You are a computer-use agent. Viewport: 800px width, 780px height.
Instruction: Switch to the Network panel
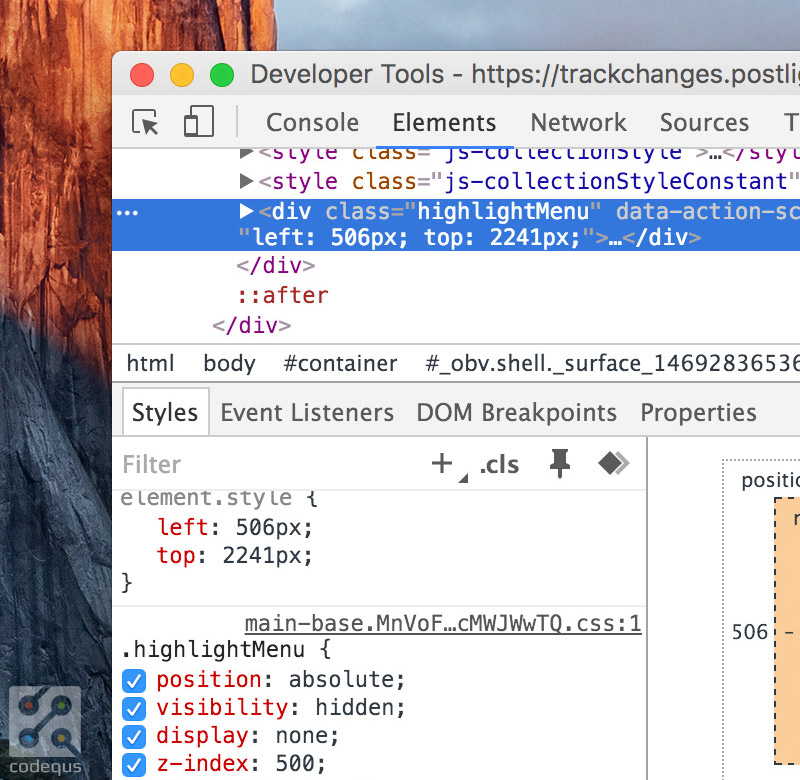click(578, 122)
